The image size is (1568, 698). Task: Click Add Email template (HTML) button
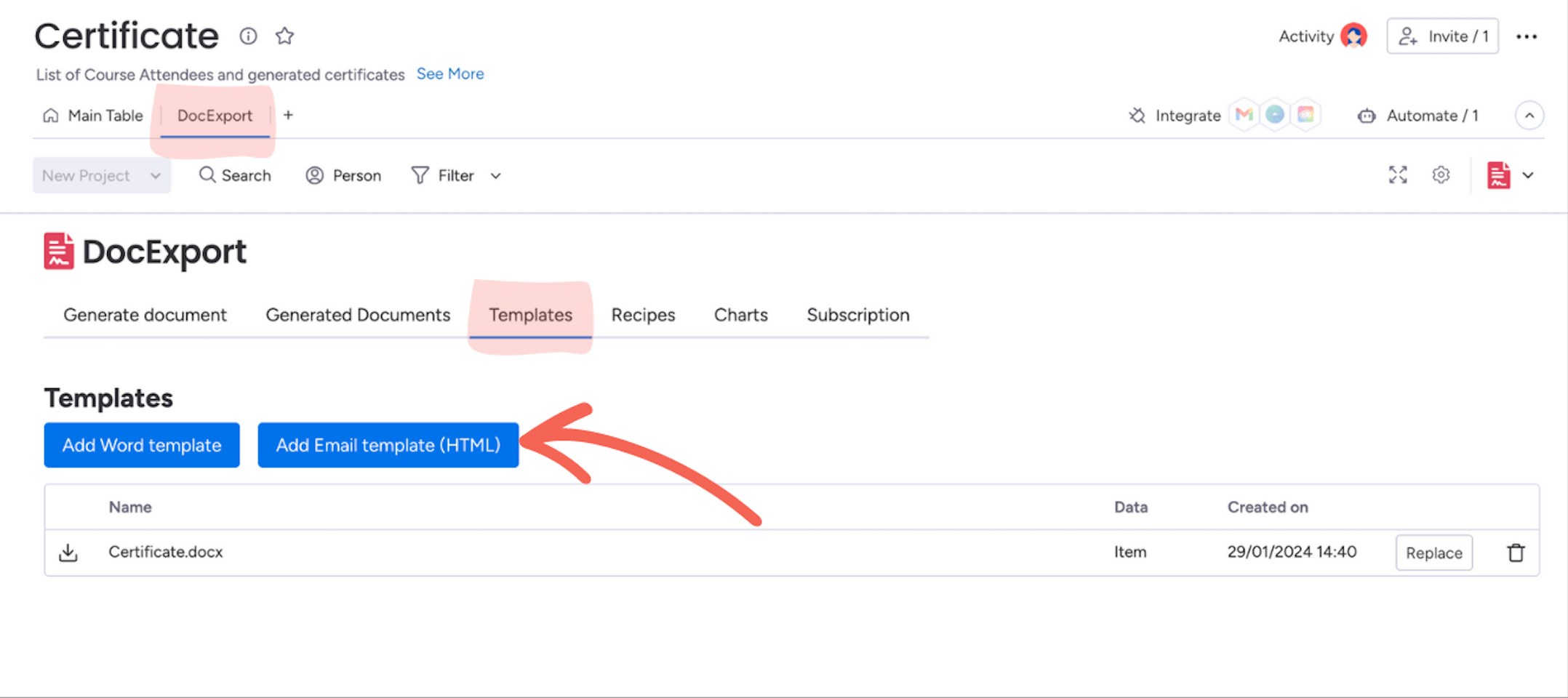388,445
